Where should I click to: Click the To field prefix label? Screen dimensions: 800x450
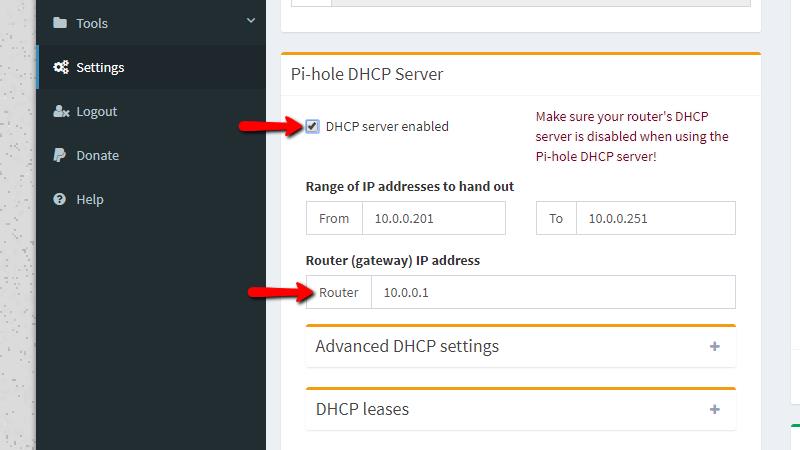tap(556, 218)
